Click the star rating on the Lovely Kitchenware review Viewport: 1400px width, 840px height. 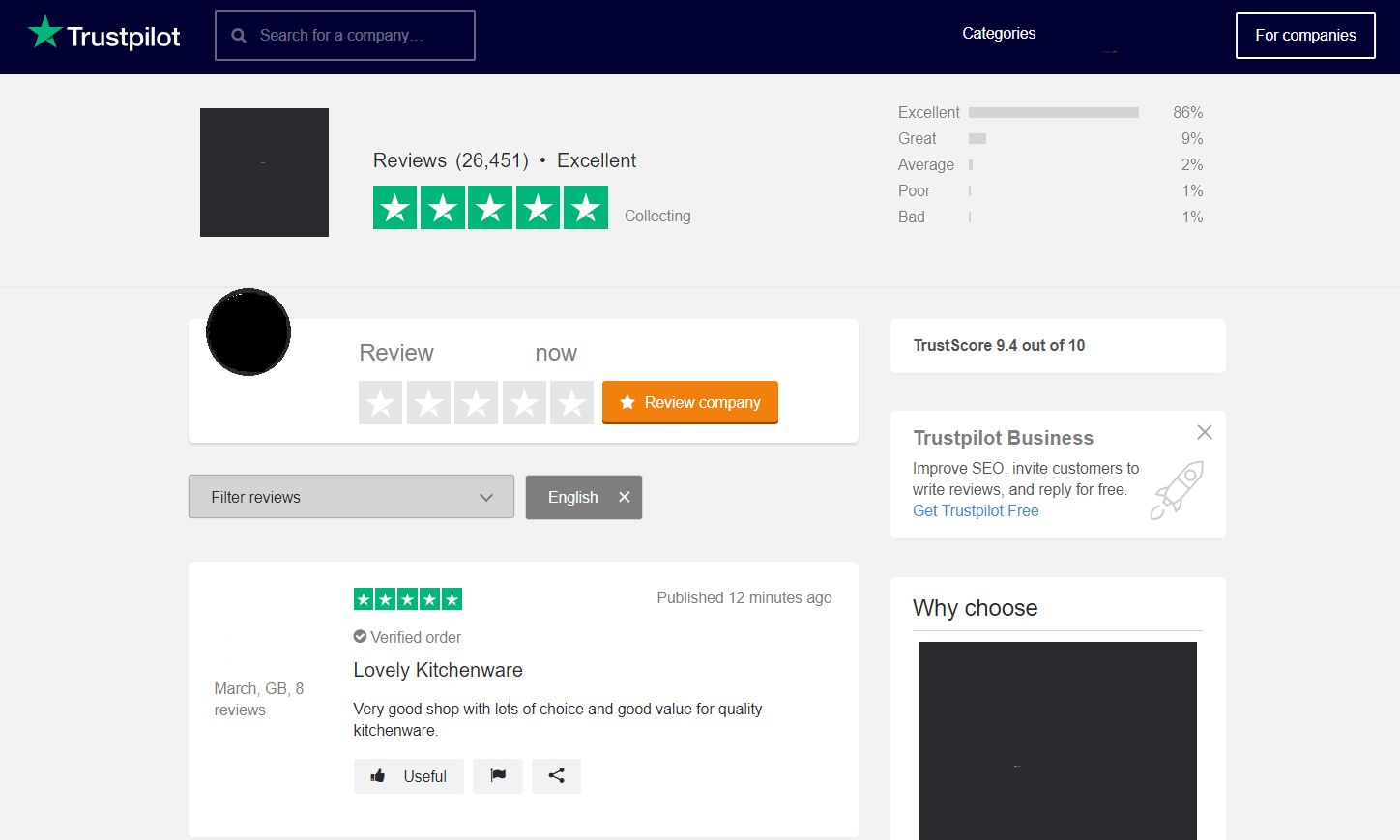[x=408, y=599]
